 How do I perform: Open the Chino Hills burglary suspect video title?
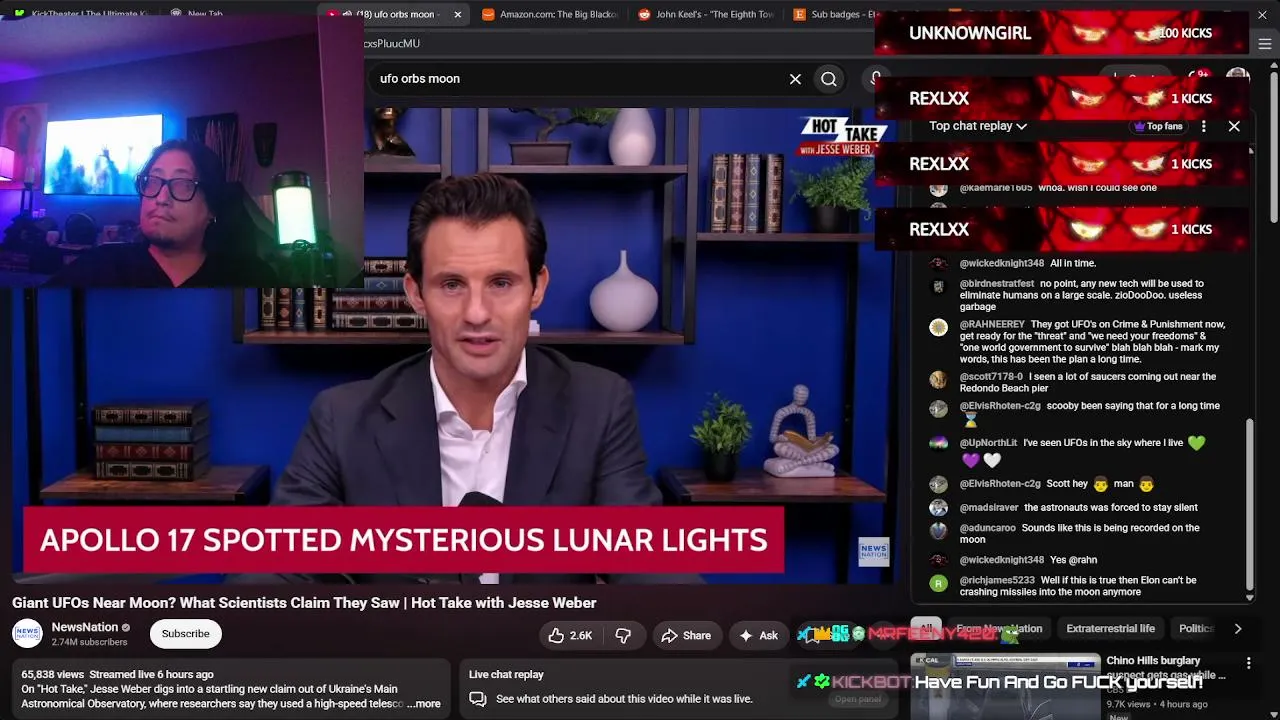pyautogui.click(x=1166, y=667)
